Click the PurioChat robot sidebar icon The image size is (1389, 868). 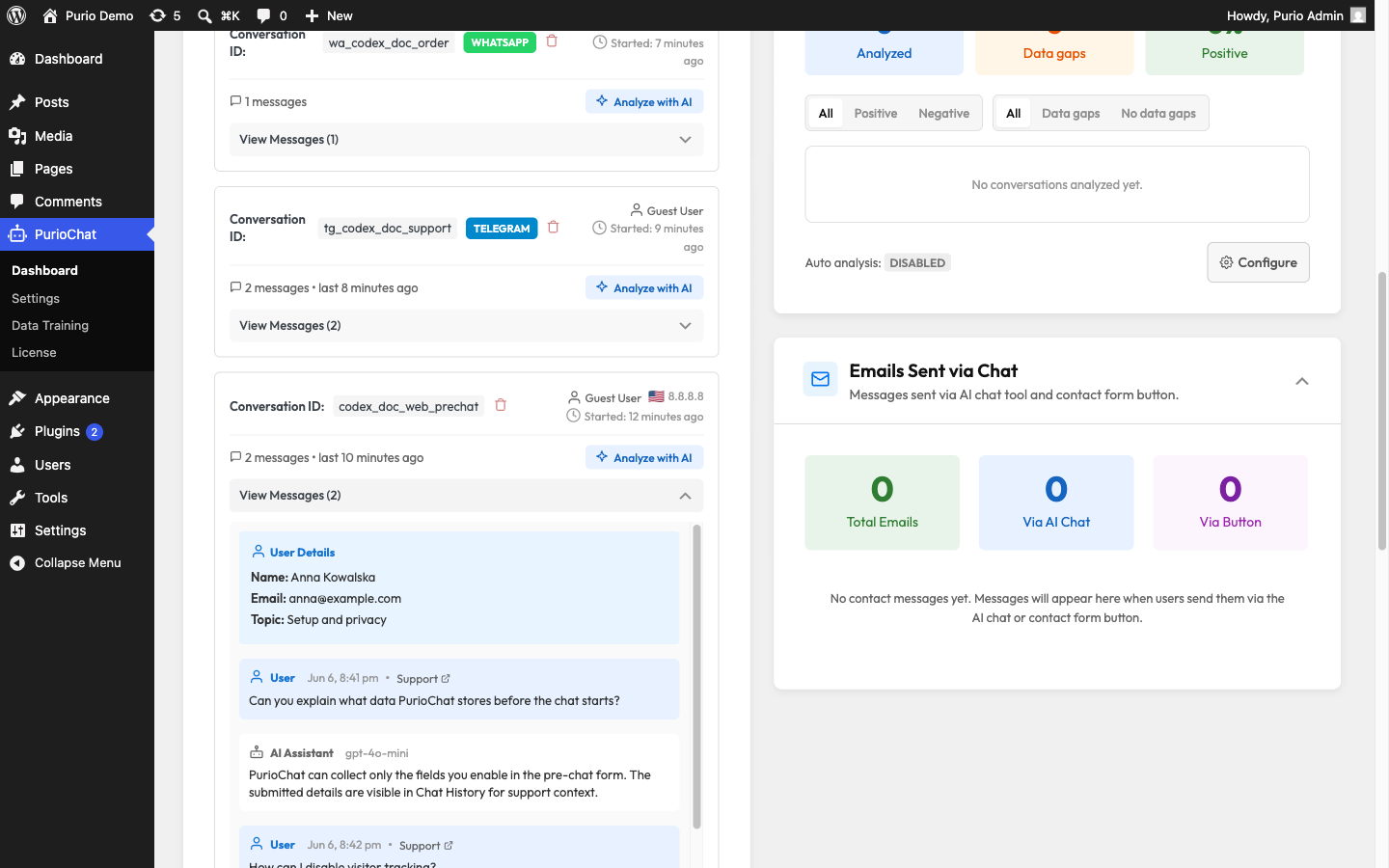(17, 234)
